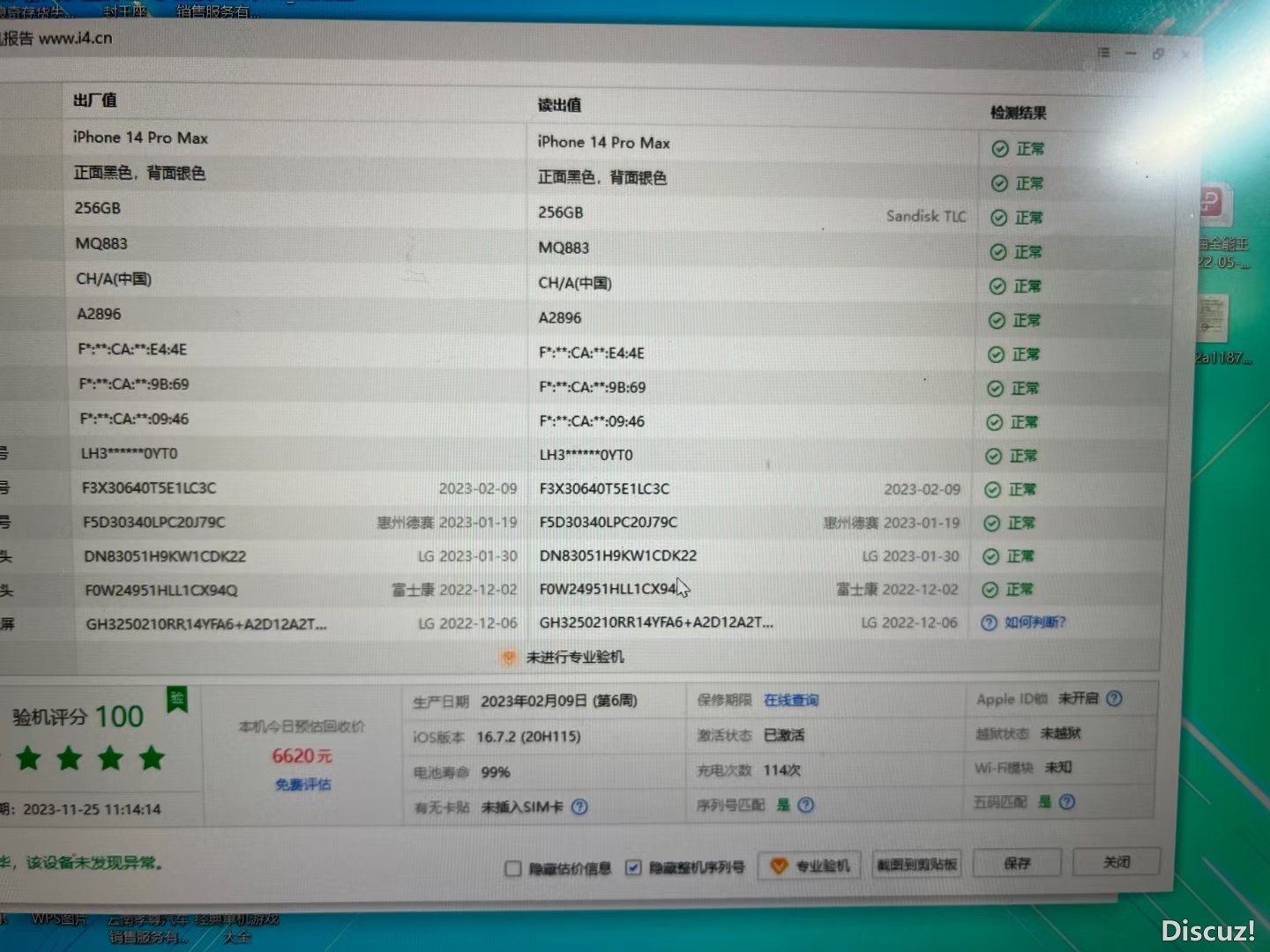Image resolution: width=1270 pixels, height=952 pixels.
Task: Click the 正常 check icon in the A2896 row
Action: click(x=997, y=321)
